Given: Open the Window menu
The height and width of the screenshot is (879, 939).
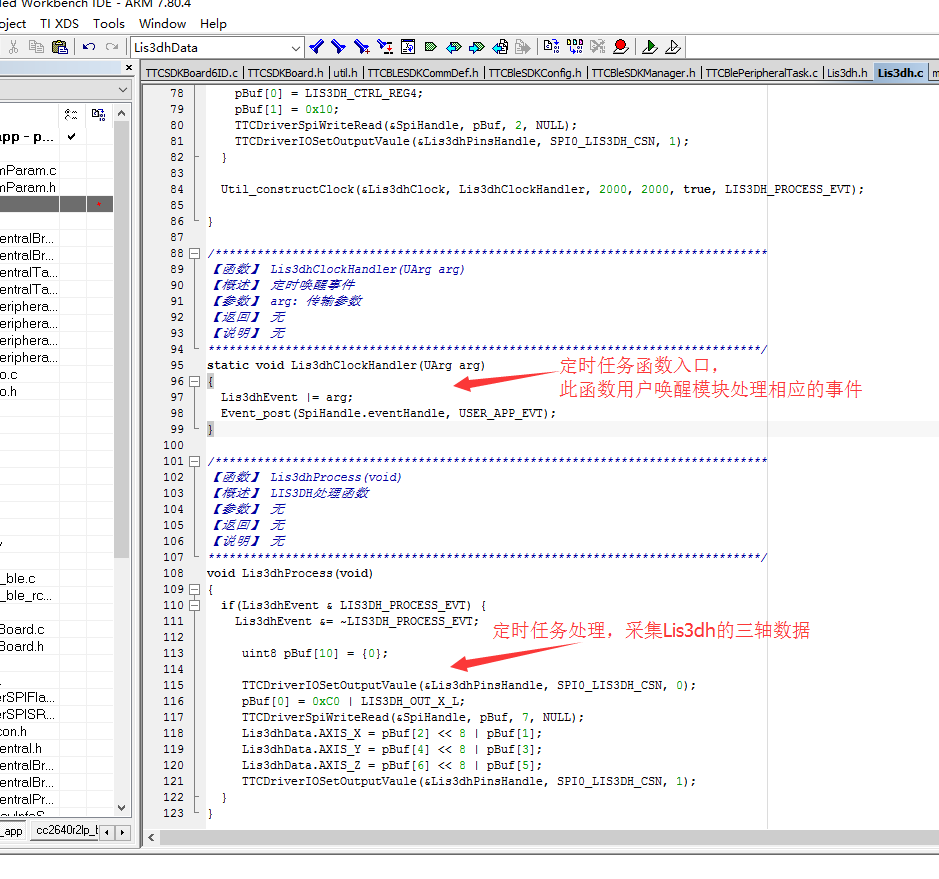Looking at the screenshot, I should coord(162,23).
